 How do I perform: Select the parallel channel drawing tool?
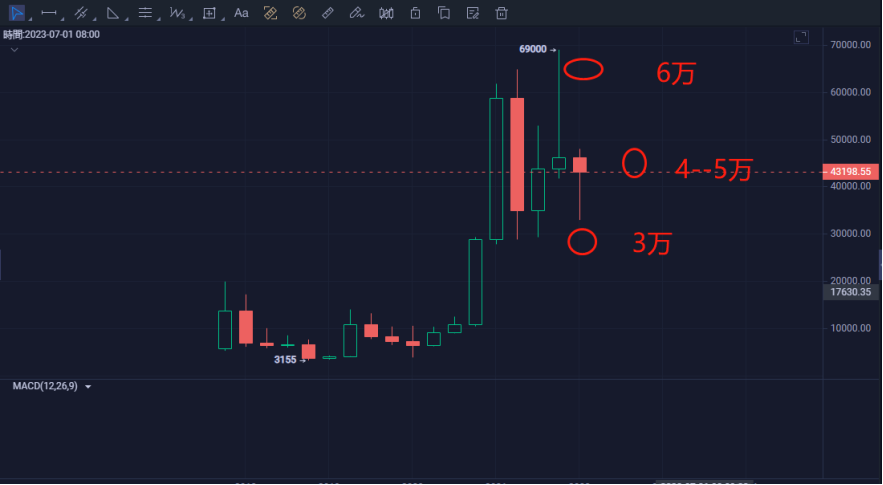81,12
